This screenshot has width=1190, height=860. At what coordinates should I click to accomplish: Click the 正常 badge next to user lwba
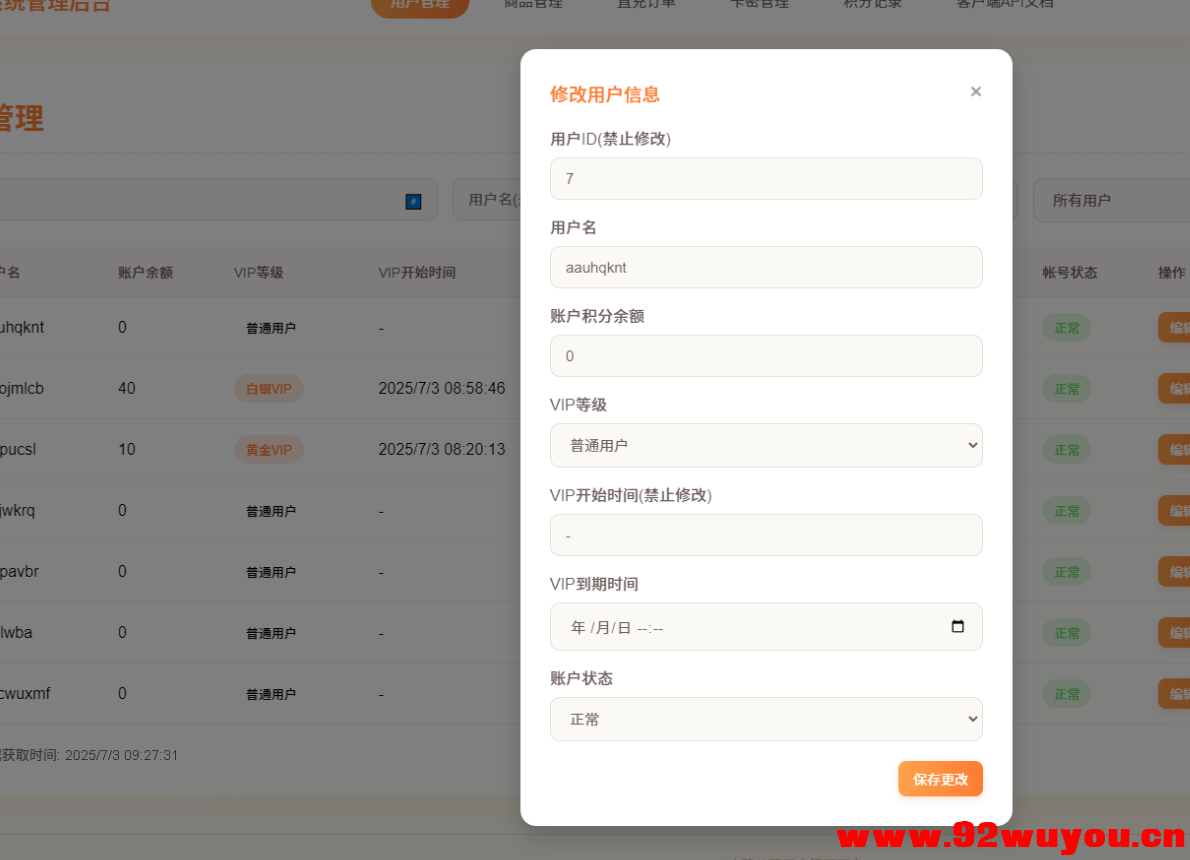click(1066, 632)
